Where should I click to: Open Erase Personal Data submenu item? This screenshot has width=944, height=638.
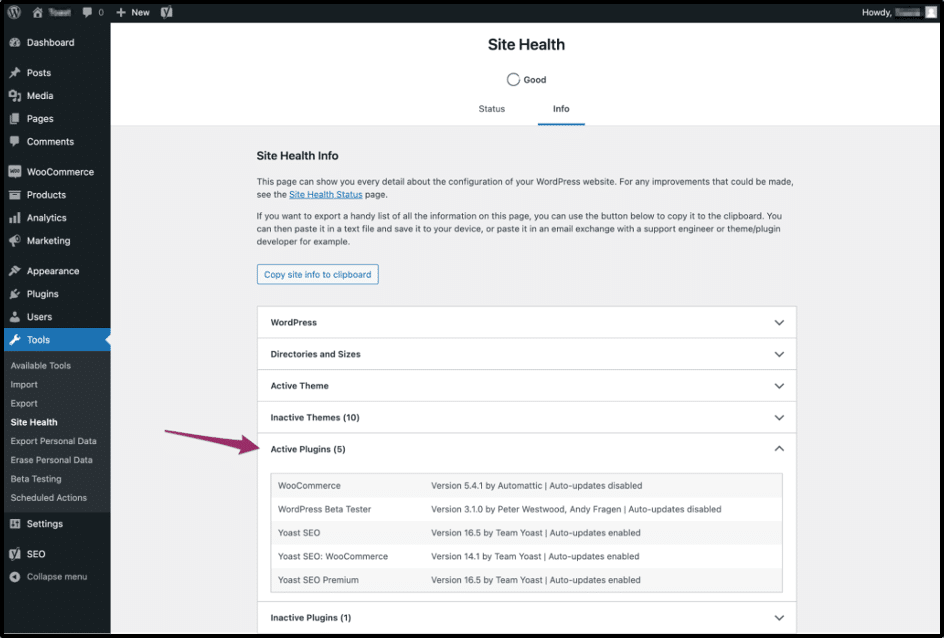(51, 460)
